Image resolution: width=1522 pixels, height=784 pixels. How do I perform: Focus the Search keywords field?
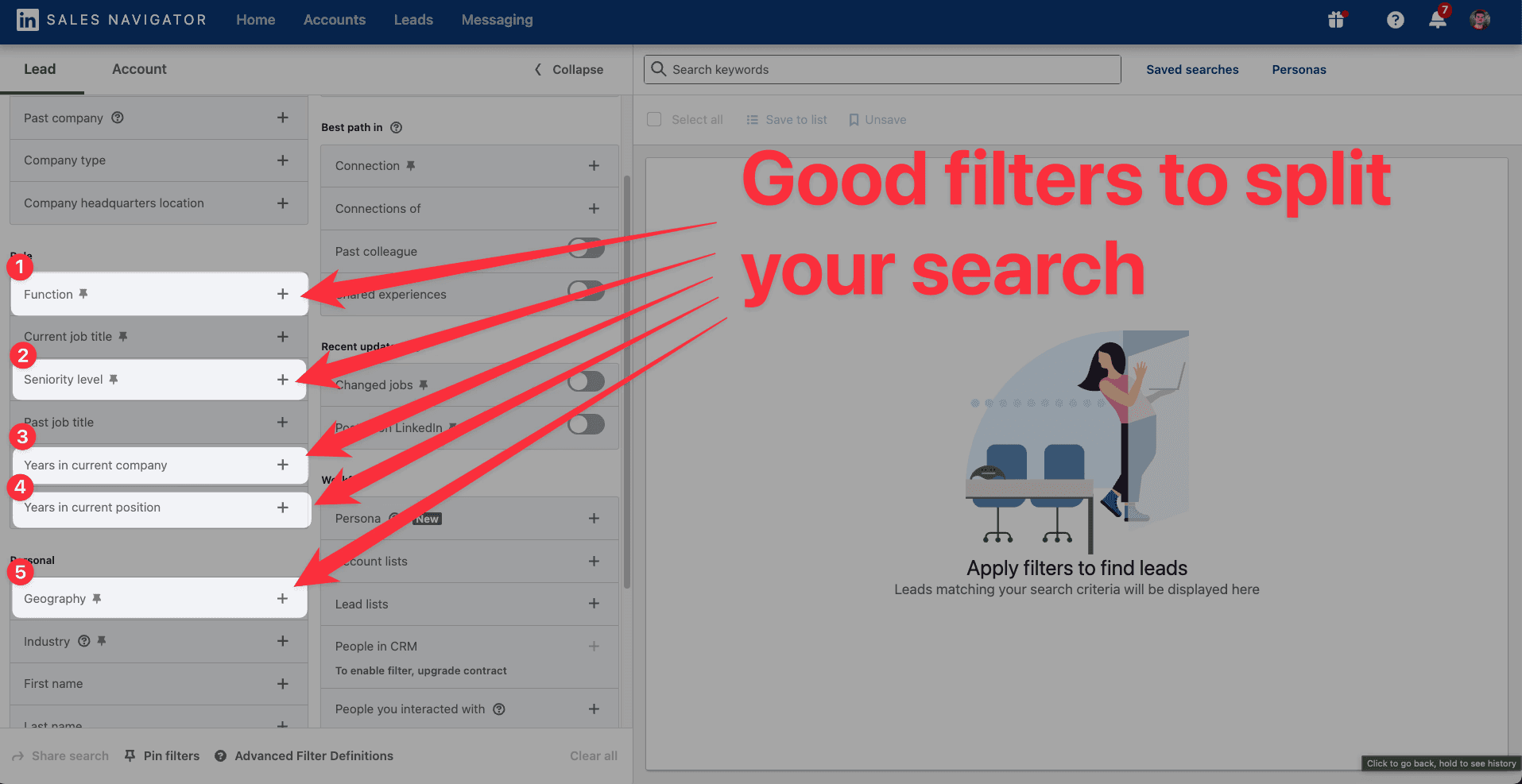(x=882, y=70)
